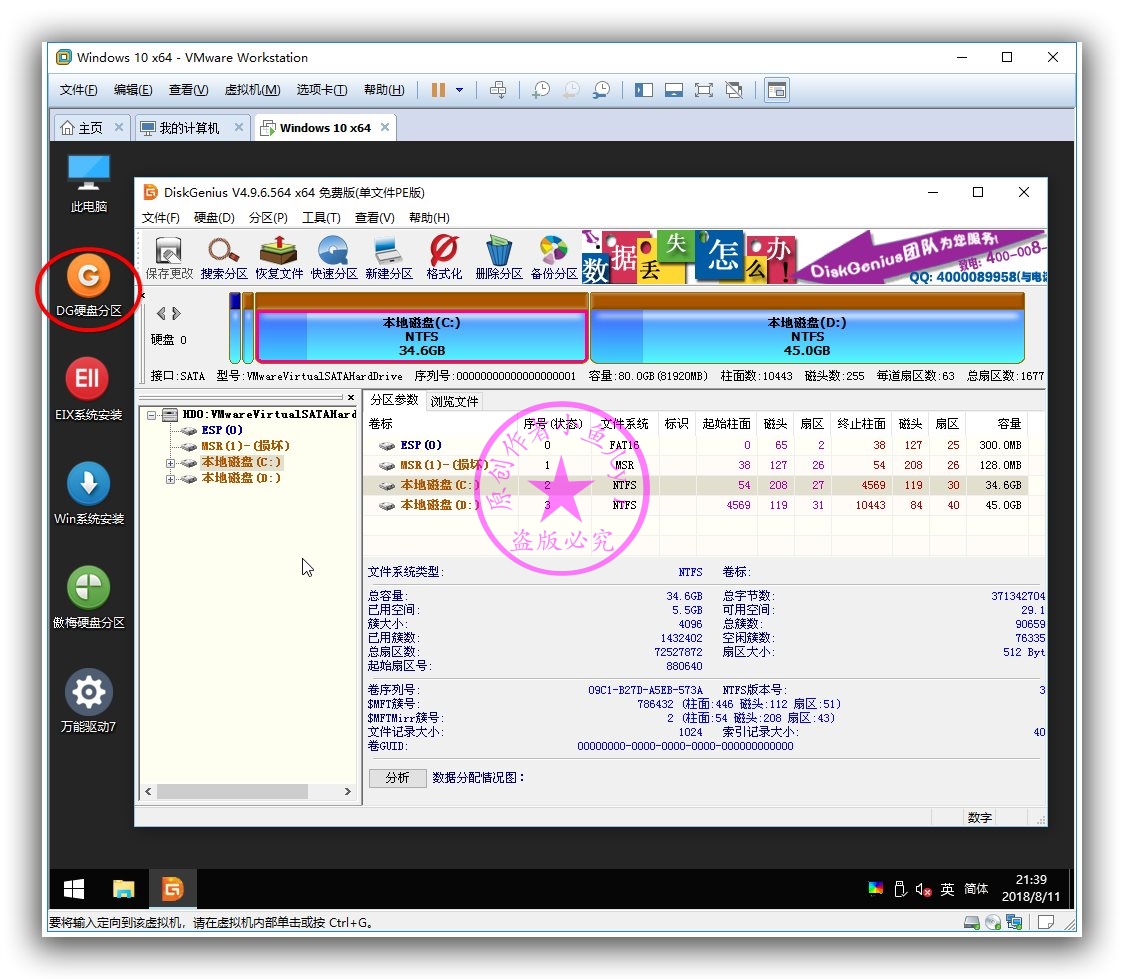Open VMware pause button dropdown arrow
Viewport: 1124px width, 979px height.
[x=459, y=90]
